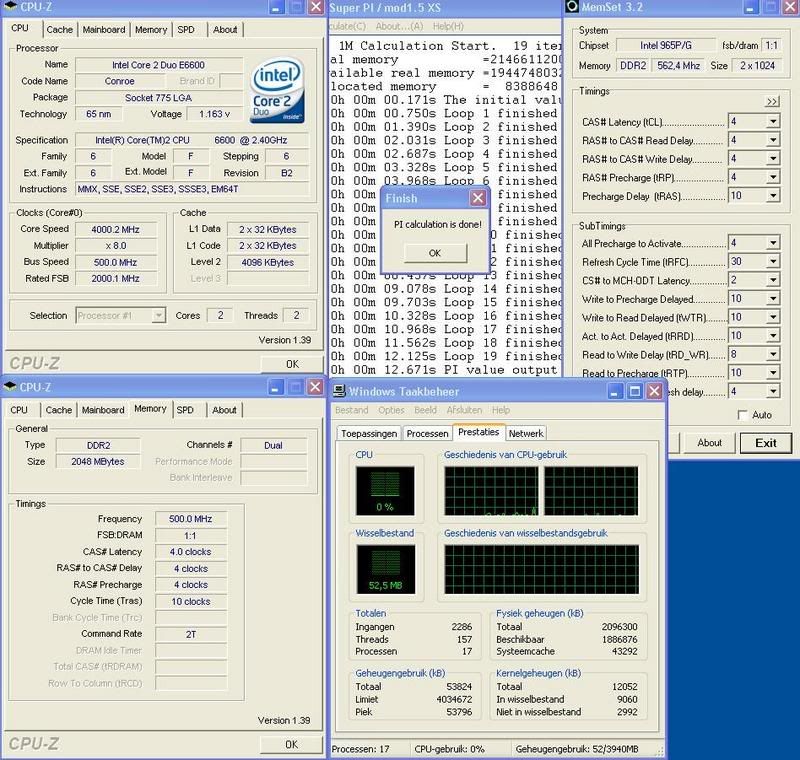The height and width of the screenshot is (760, 800).
Task: Open the CAS# Latency (tCL) dropdown
Action: pos(773,121)
